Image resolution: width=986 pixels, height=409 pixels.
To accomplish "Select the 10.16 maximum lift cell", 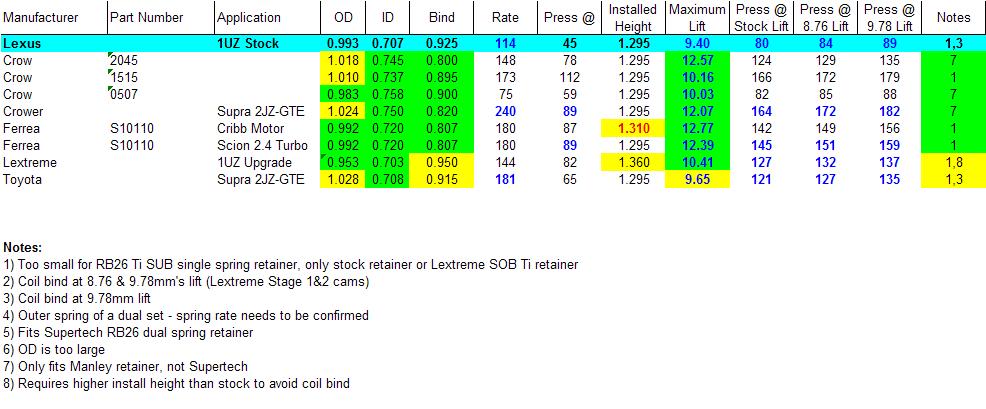I will pos(697,78).
